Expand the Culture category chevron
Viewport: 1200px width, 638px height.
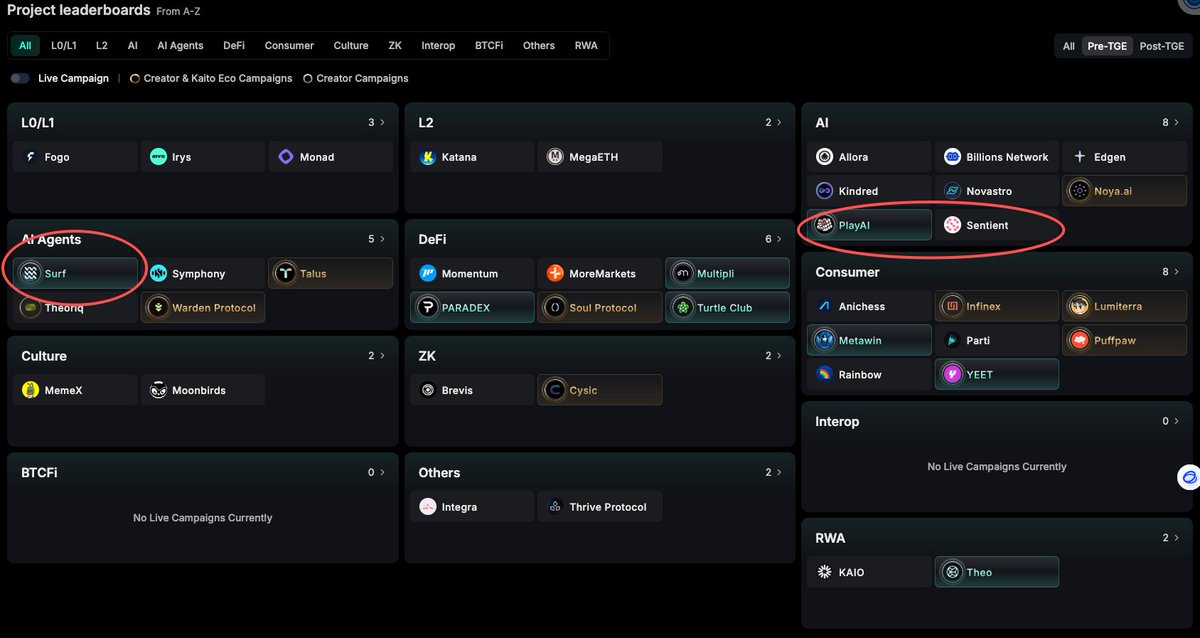(384, 356)
